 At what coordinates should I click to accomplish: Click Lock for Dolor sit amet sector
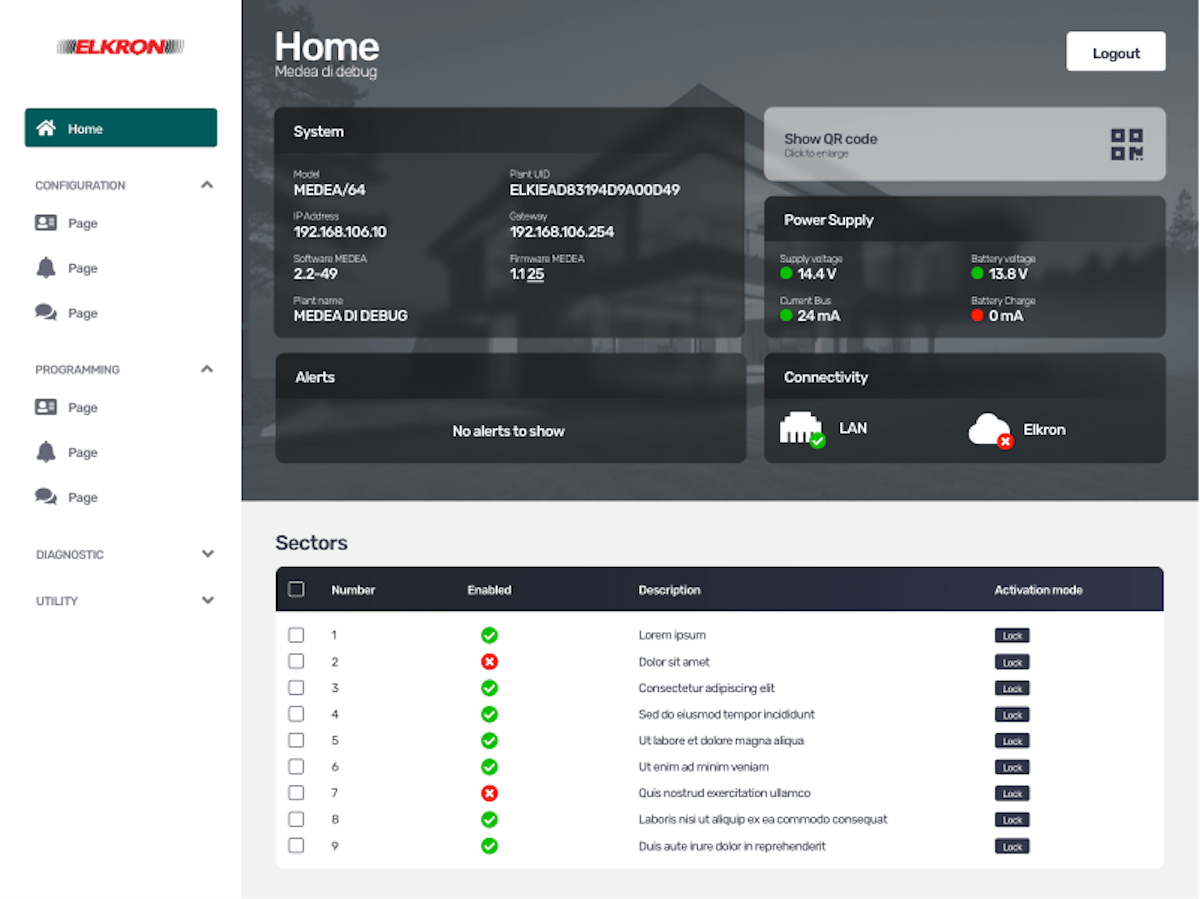point(1012,662)
